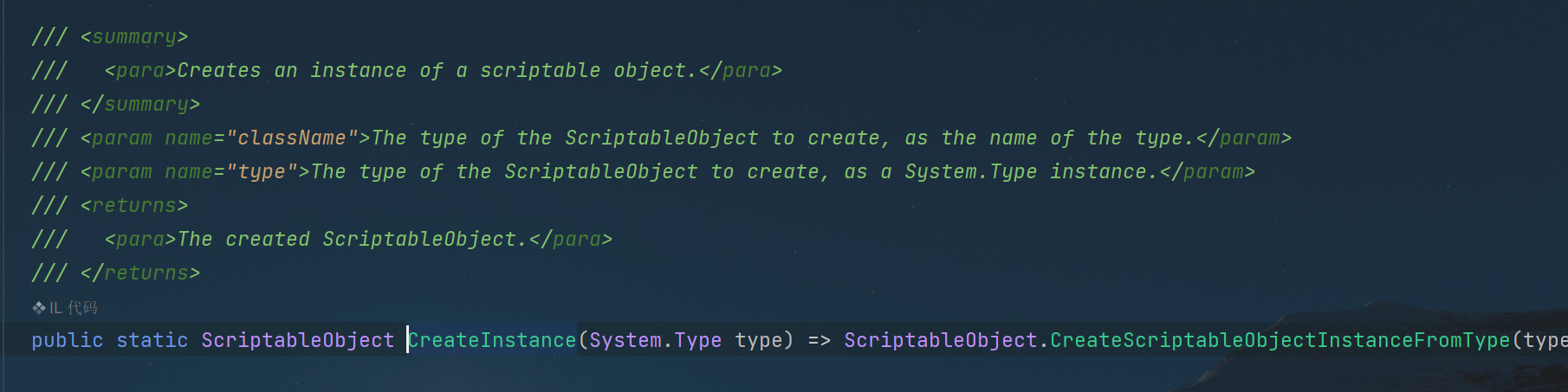Screen dimensions: 1568x392
Task: Click the Type class in System.Type parameter
Action: tap(697, 341)
